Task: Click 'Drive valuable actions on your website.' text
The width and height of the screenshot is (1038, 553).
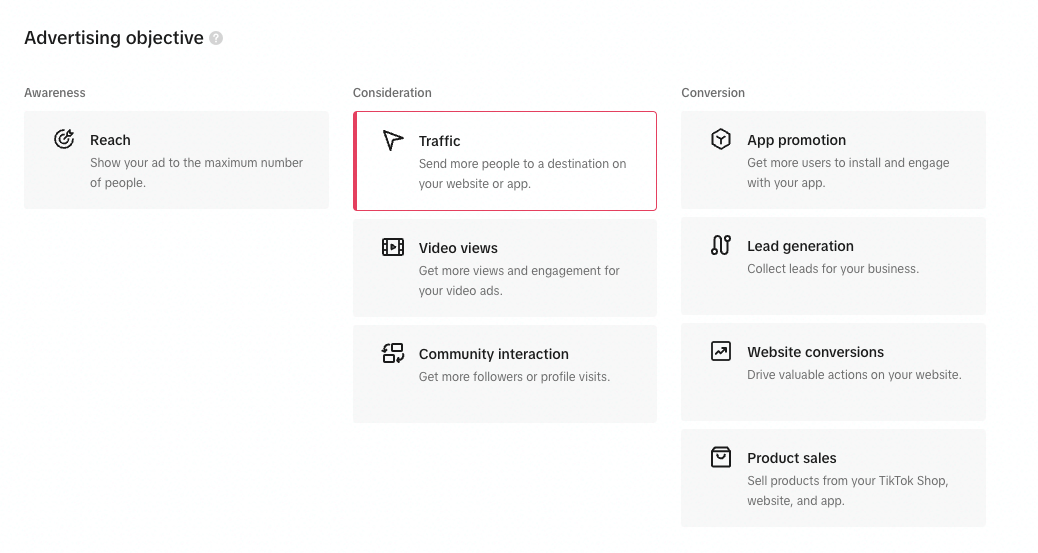Action: [x=854, y=375]
